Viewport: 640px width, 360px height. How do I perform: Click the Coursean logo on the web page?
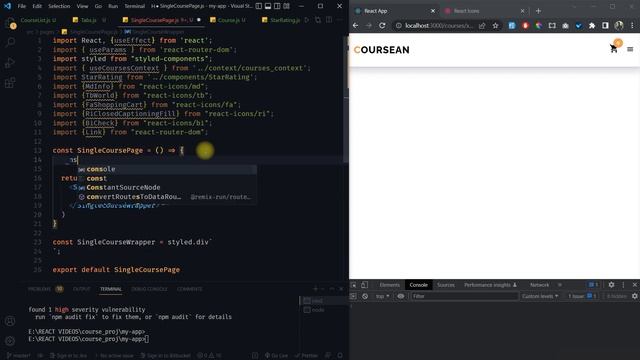click(x=382, y=50)
